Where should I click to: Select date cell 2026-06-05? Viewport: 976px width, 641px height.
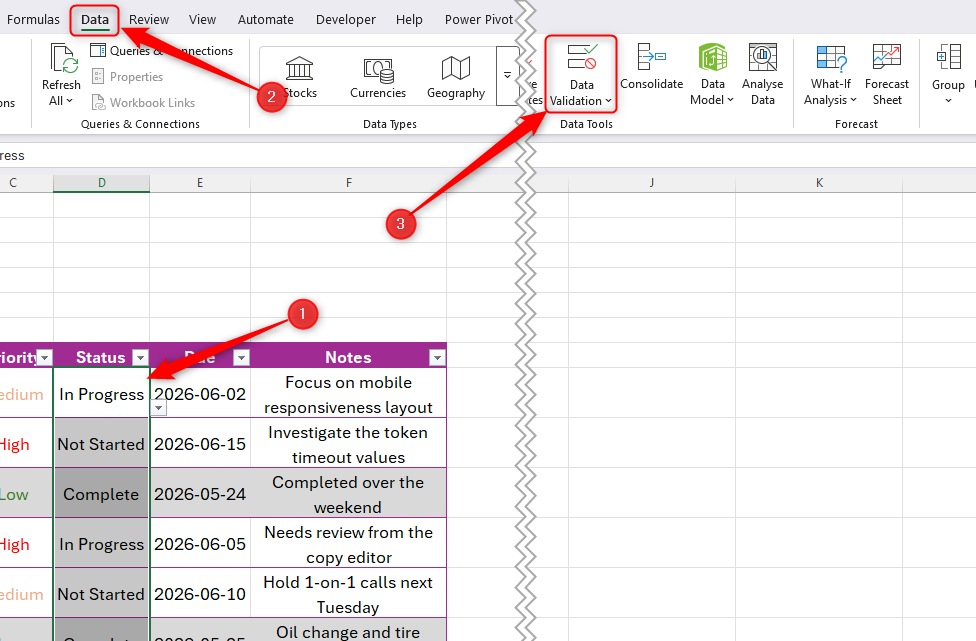pos(200,543)
